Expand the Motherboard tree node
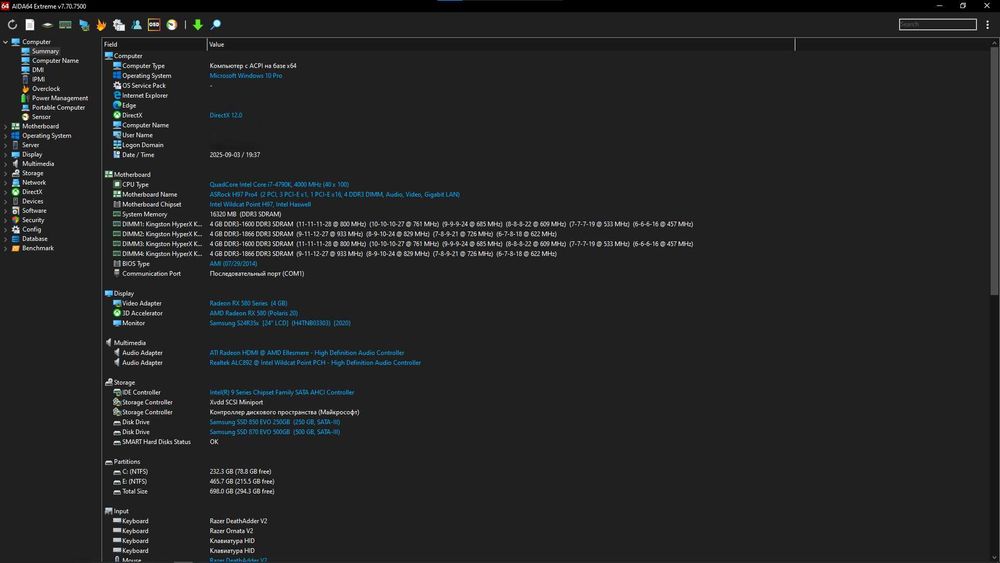This screenshot has height=563, width=1000. 6,126
